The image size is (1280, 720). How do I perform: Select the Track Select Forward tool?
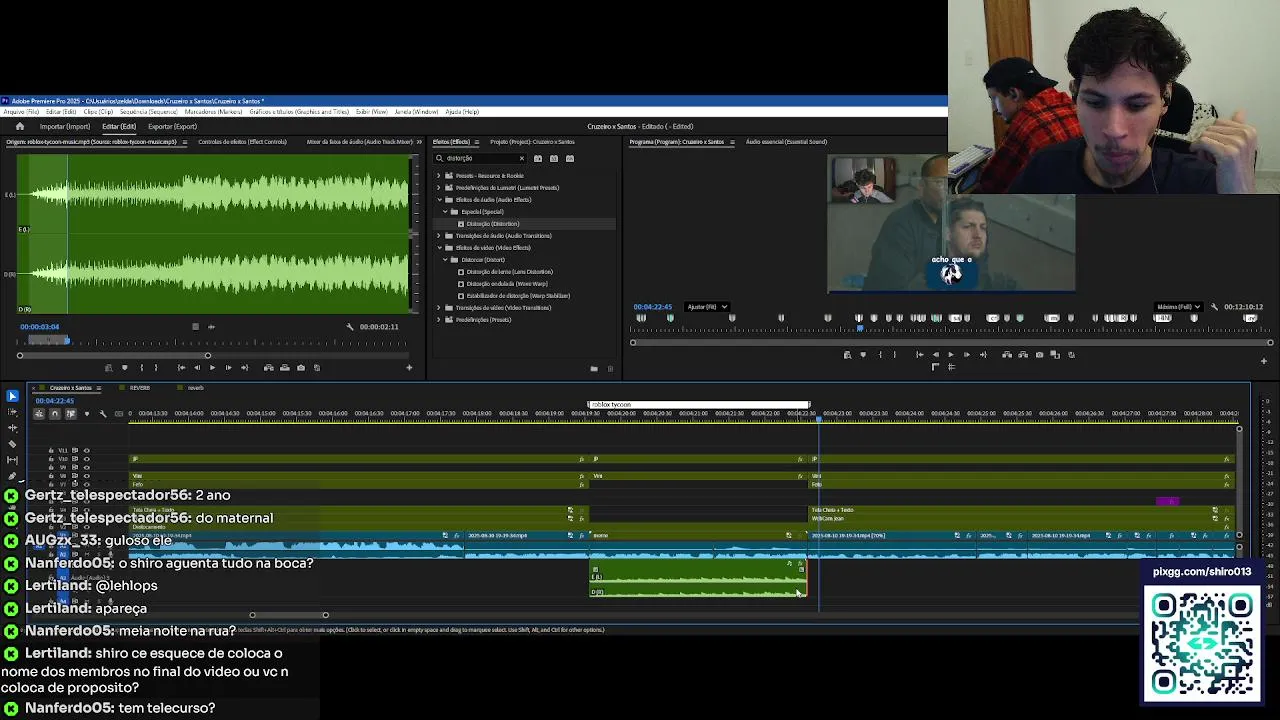(12, 412)
